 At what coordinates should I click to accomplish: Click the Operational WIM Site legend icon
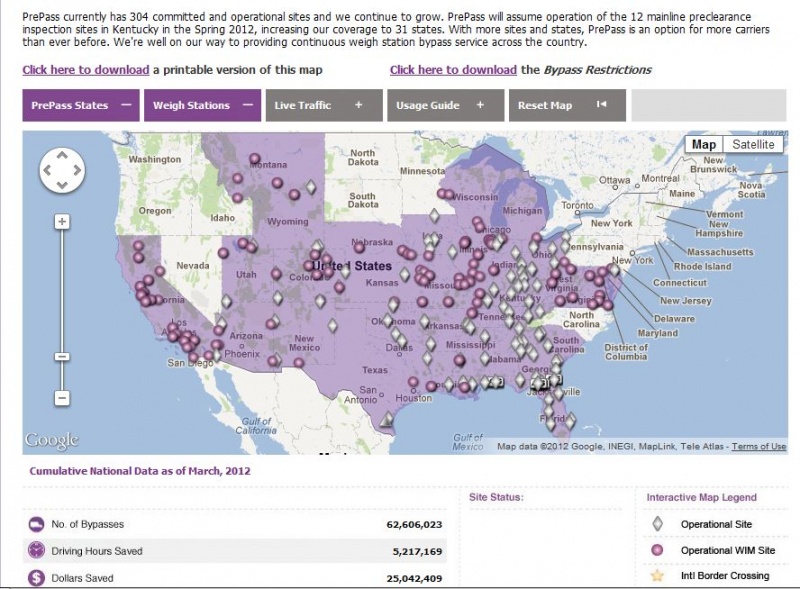tap(657, 550)
